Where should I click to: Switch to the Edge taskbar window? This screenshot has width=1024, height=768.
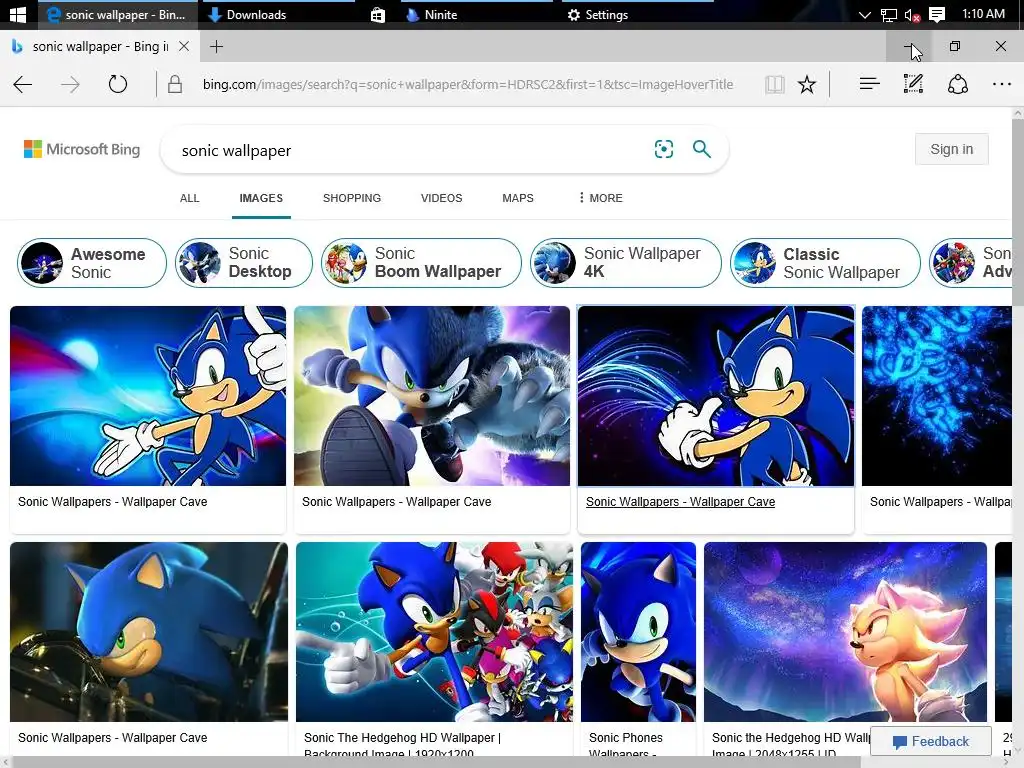coord(118,14)
